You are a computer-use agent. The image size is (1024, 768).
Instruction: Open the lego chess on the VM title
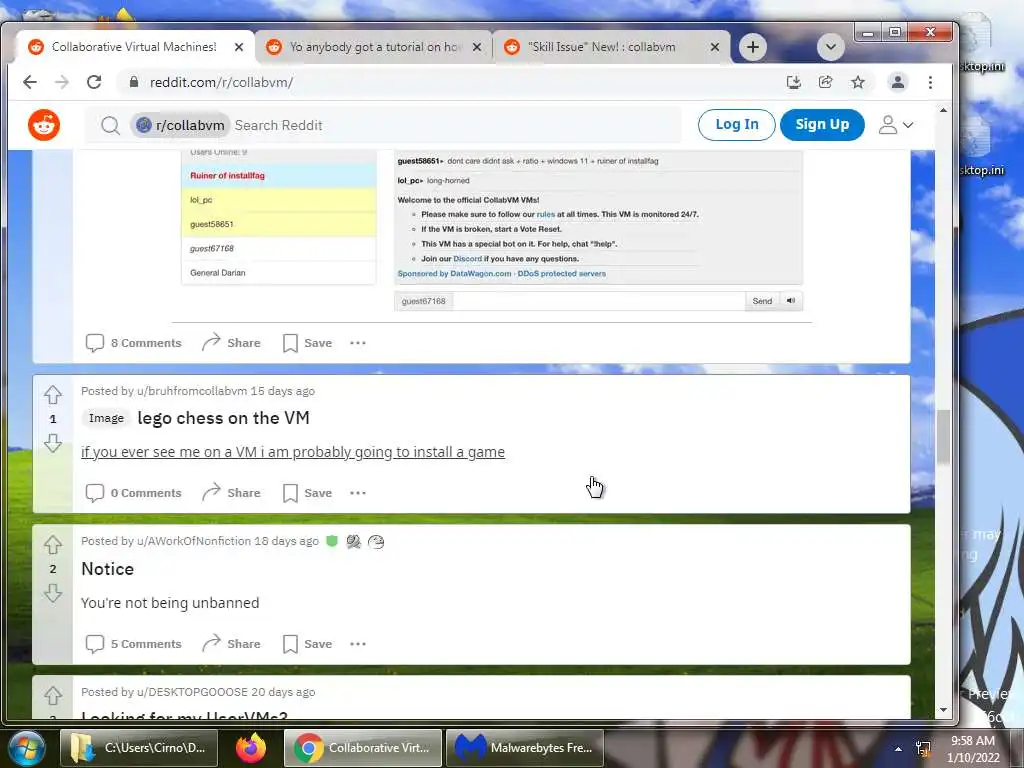[x=223, y=418]
